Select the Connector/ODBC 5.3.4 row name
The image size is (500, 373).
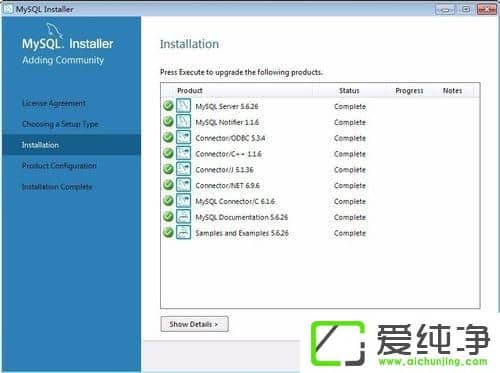point(230,138)
